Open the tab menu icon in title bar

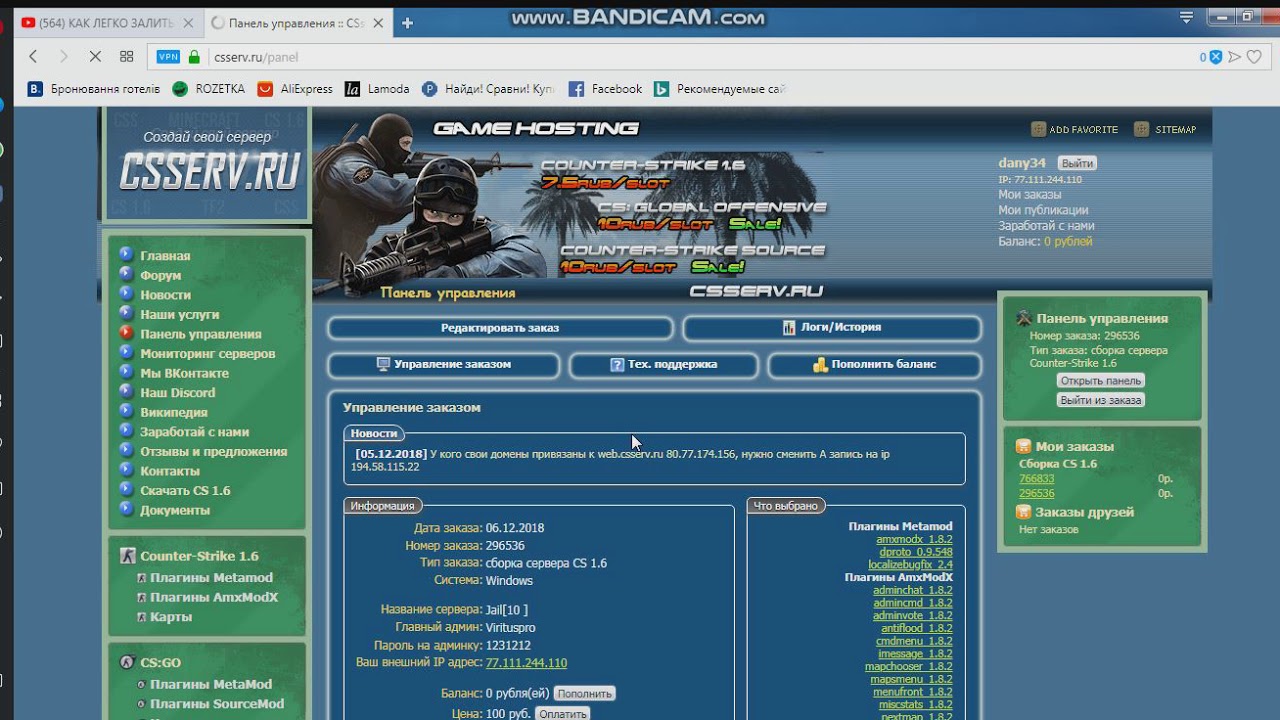point(1186,17)
